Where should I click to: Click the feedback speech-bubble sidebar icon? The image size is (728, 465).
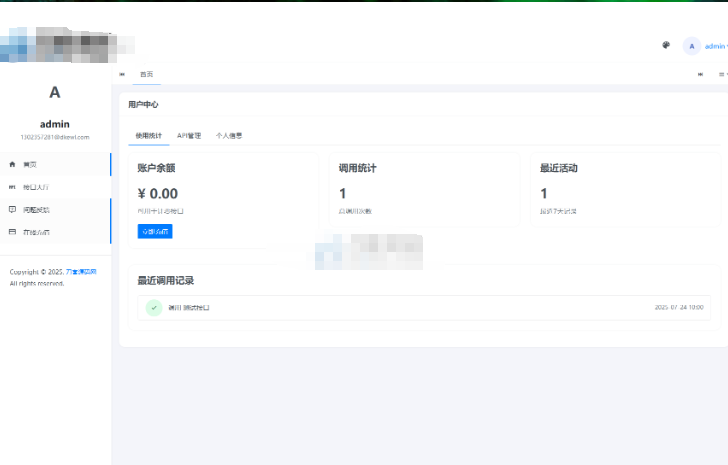[x=13, y=210]
